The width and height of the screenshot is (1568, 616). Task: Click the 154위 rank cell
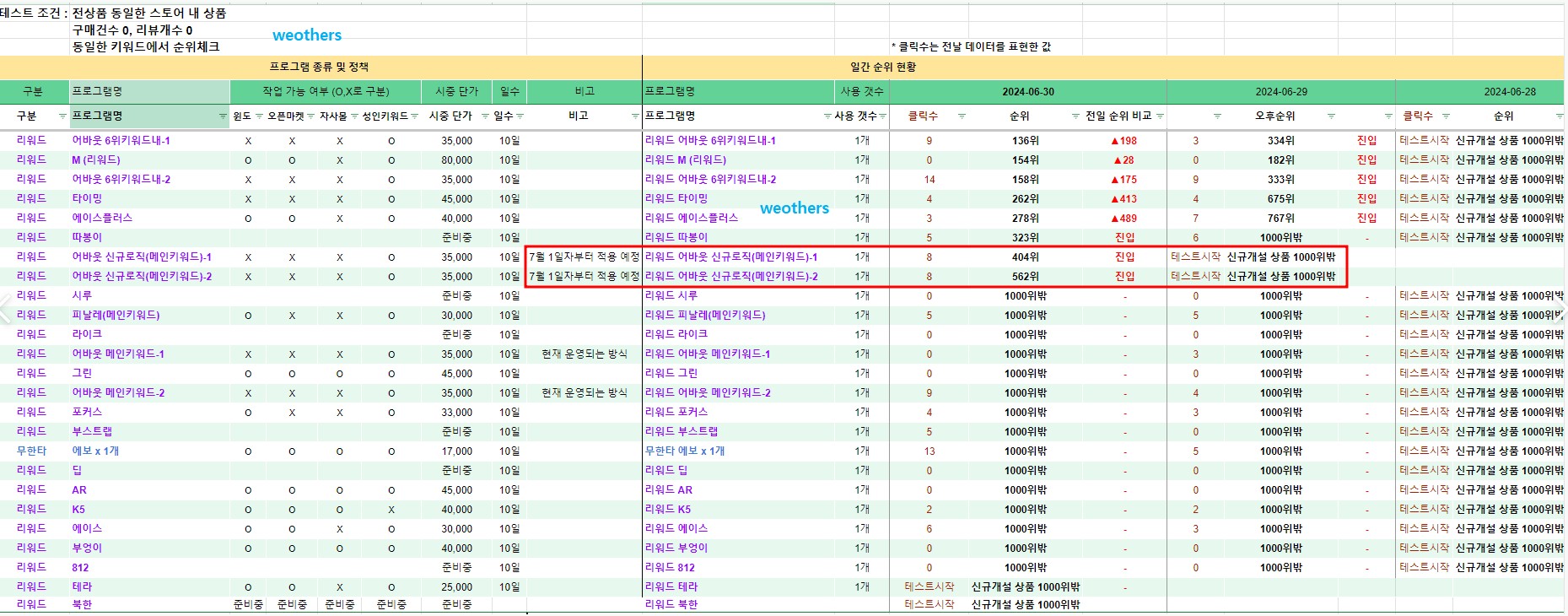click(1026, 160)
